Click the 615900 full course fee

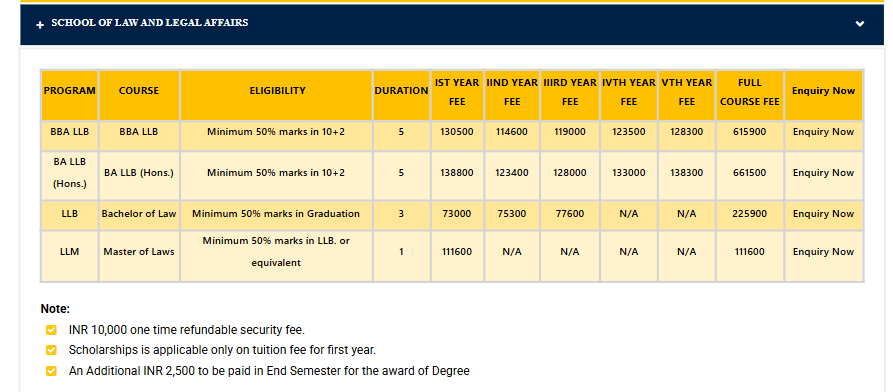pos(749,132)
